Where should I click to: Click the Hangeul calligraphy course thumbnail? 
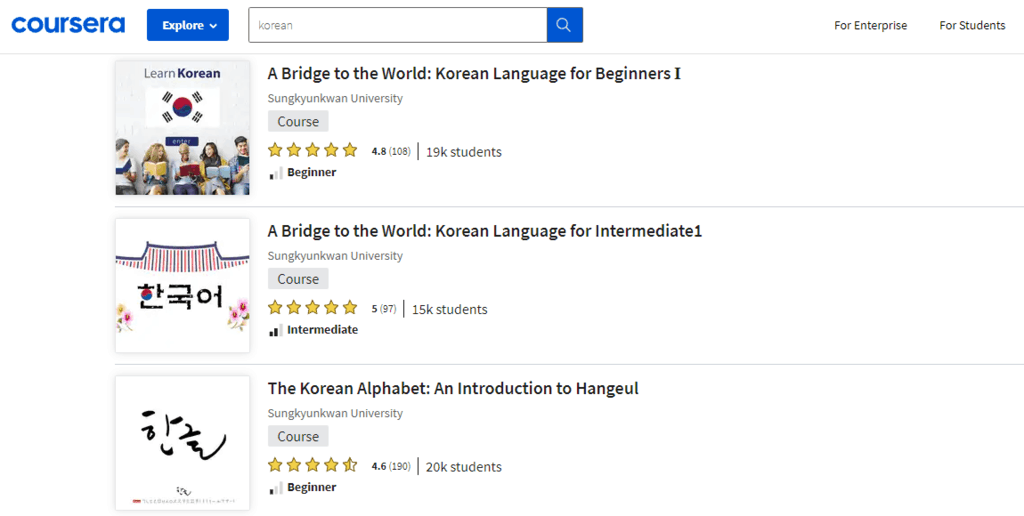182,443
